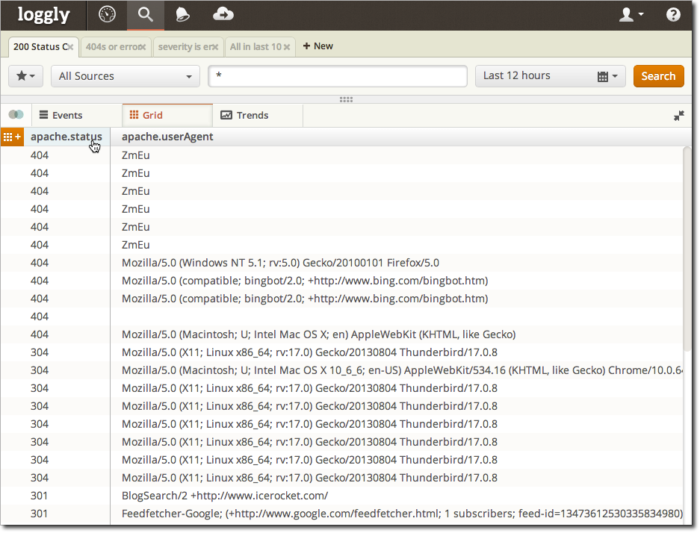This screenshot has width=700, height=533.
Task: Switch to the Trends tab
Action: pyautogui.click(x=244, y=115)
